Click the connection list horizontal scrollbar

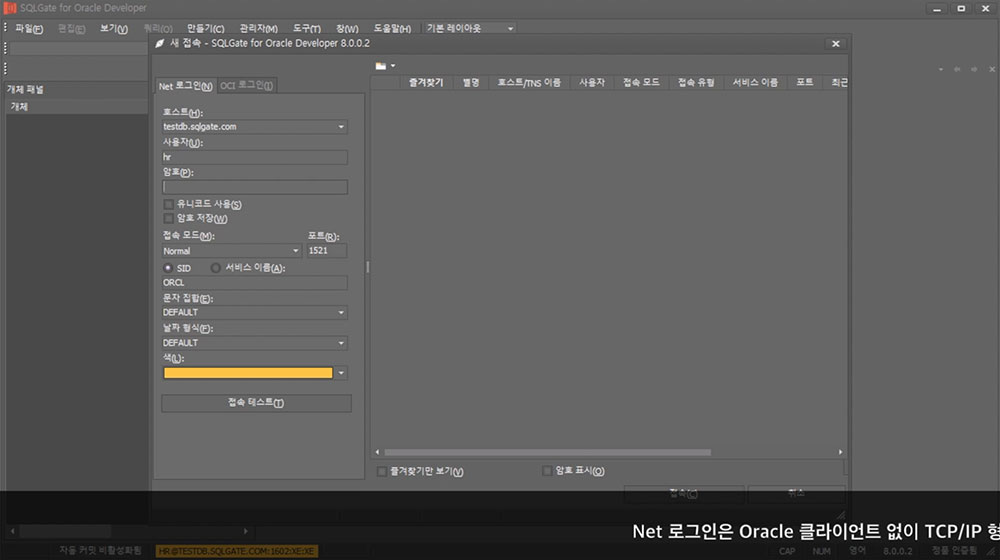tap(547, 452)
